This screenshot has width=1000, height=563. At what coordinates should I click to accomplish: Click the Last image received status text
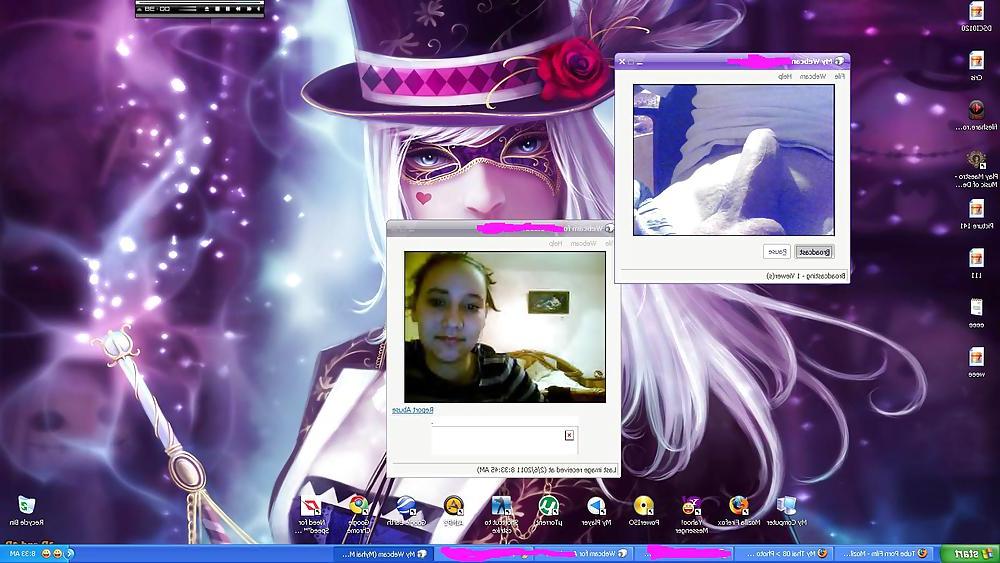click(x=547, y=469)
